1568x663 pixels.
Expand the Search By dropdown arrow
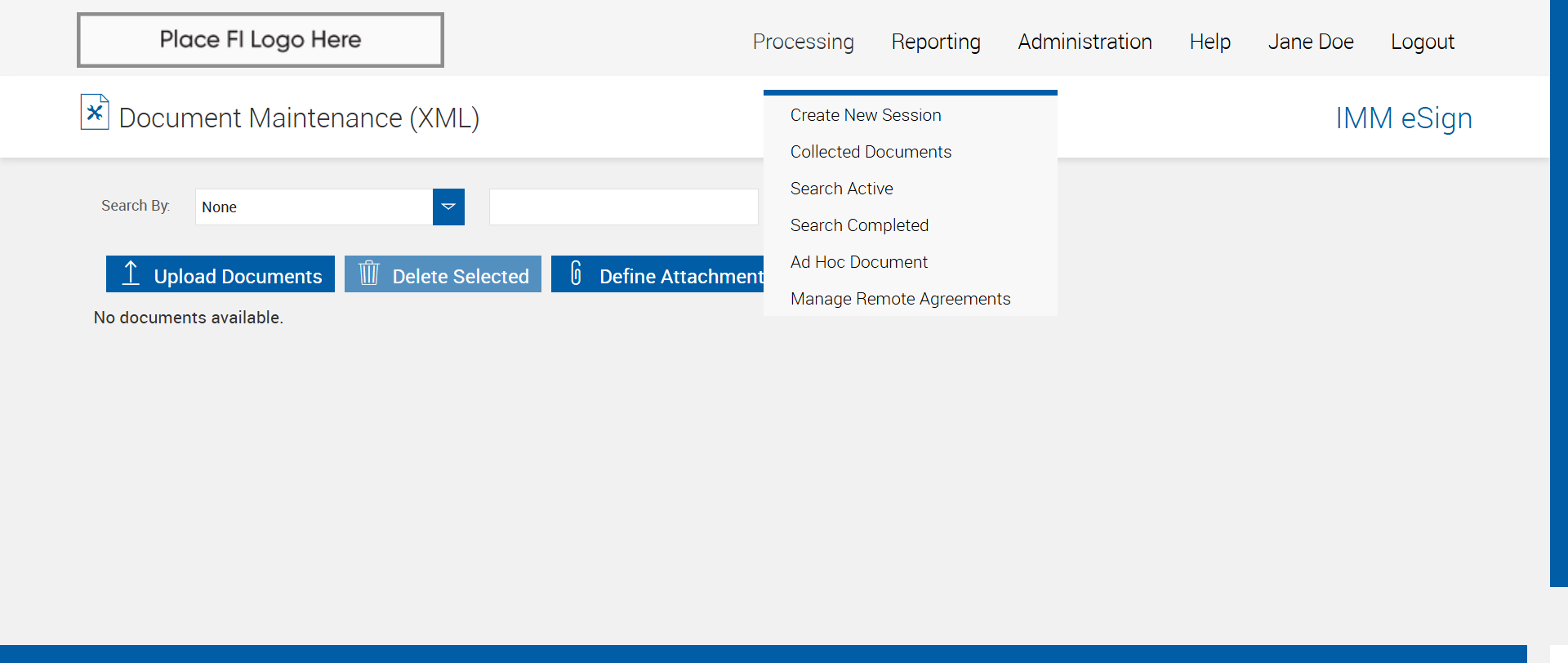[448, 207]
